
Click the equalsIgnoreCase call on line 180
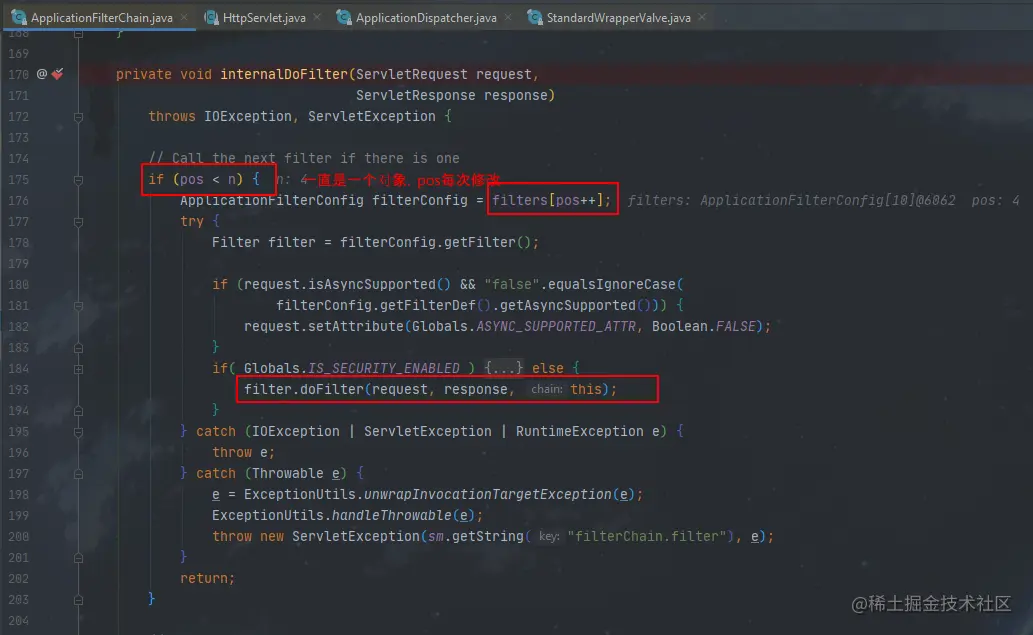click(x=611, y=284)
